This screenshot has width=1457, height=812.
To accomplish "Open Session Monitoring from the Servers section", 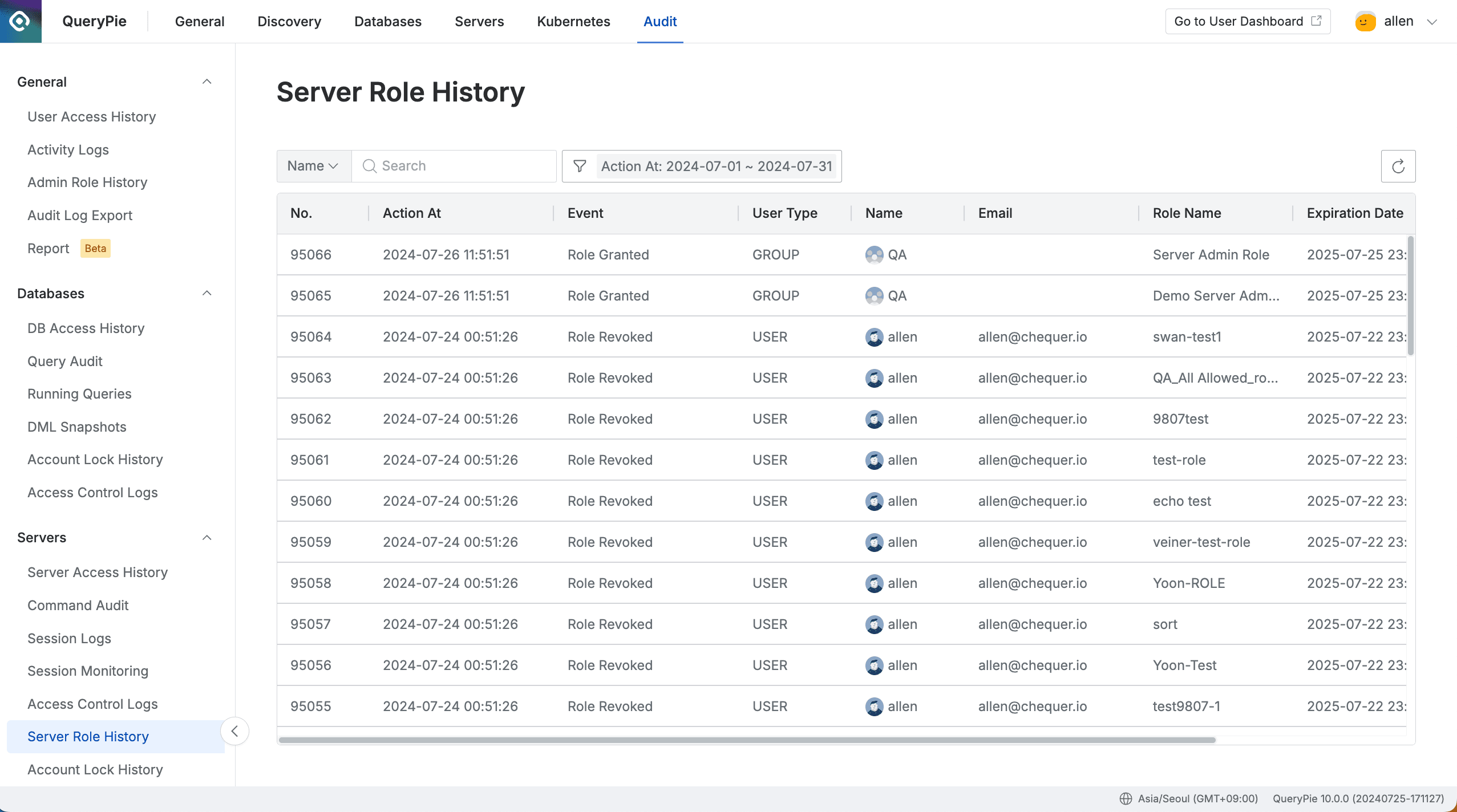I will click(x=88, y=671).
